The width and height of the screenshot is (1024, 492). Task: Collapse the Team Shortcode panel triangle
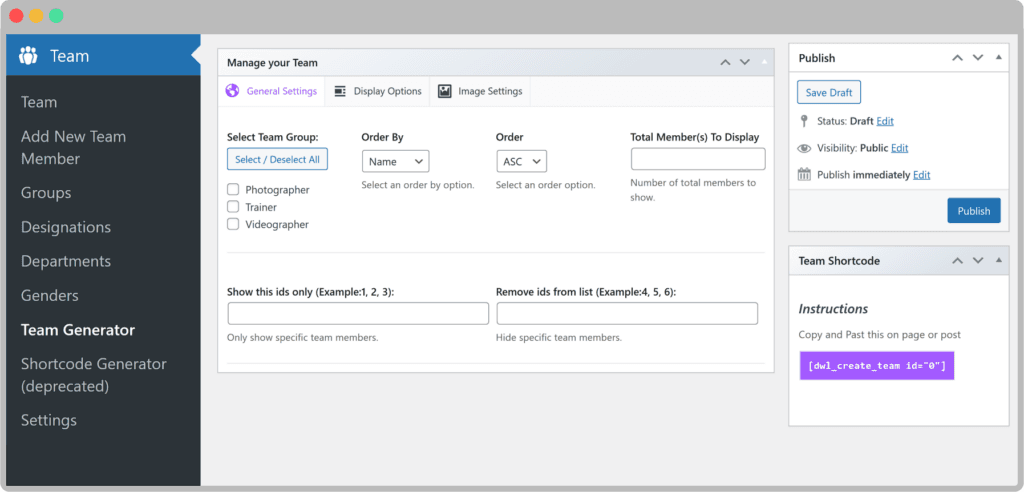998,261
